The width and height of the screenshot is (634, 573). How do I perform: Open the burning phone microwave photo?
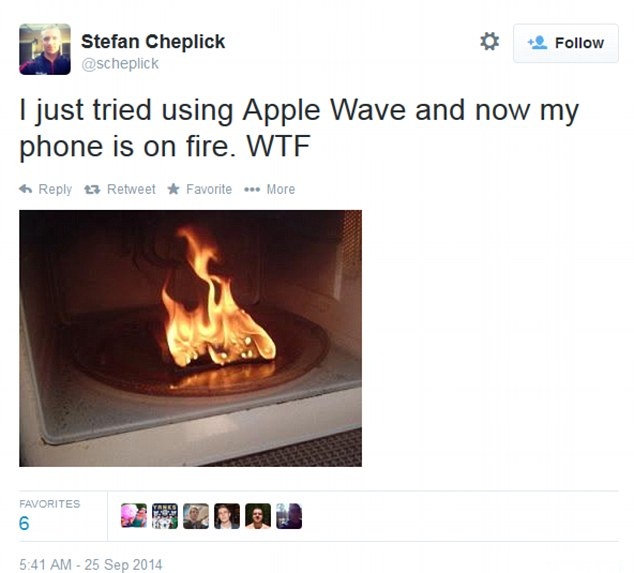190,338
